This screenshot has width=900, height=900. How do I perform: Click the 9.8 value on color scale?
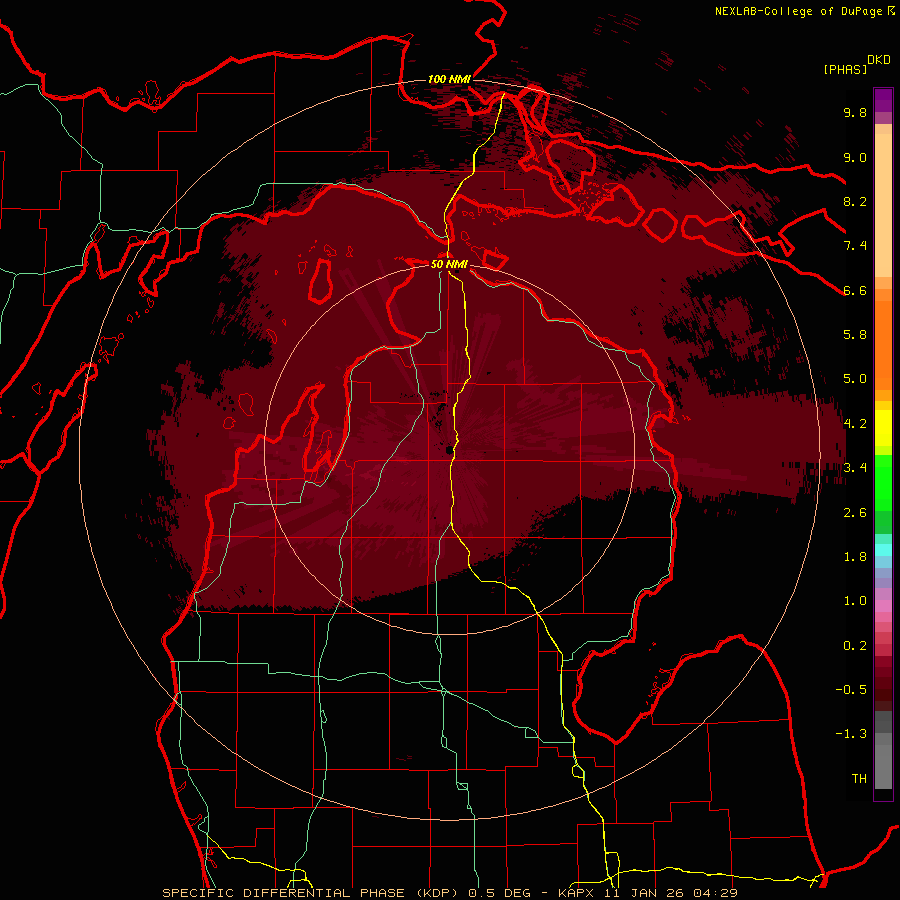(x=855, y=112)
